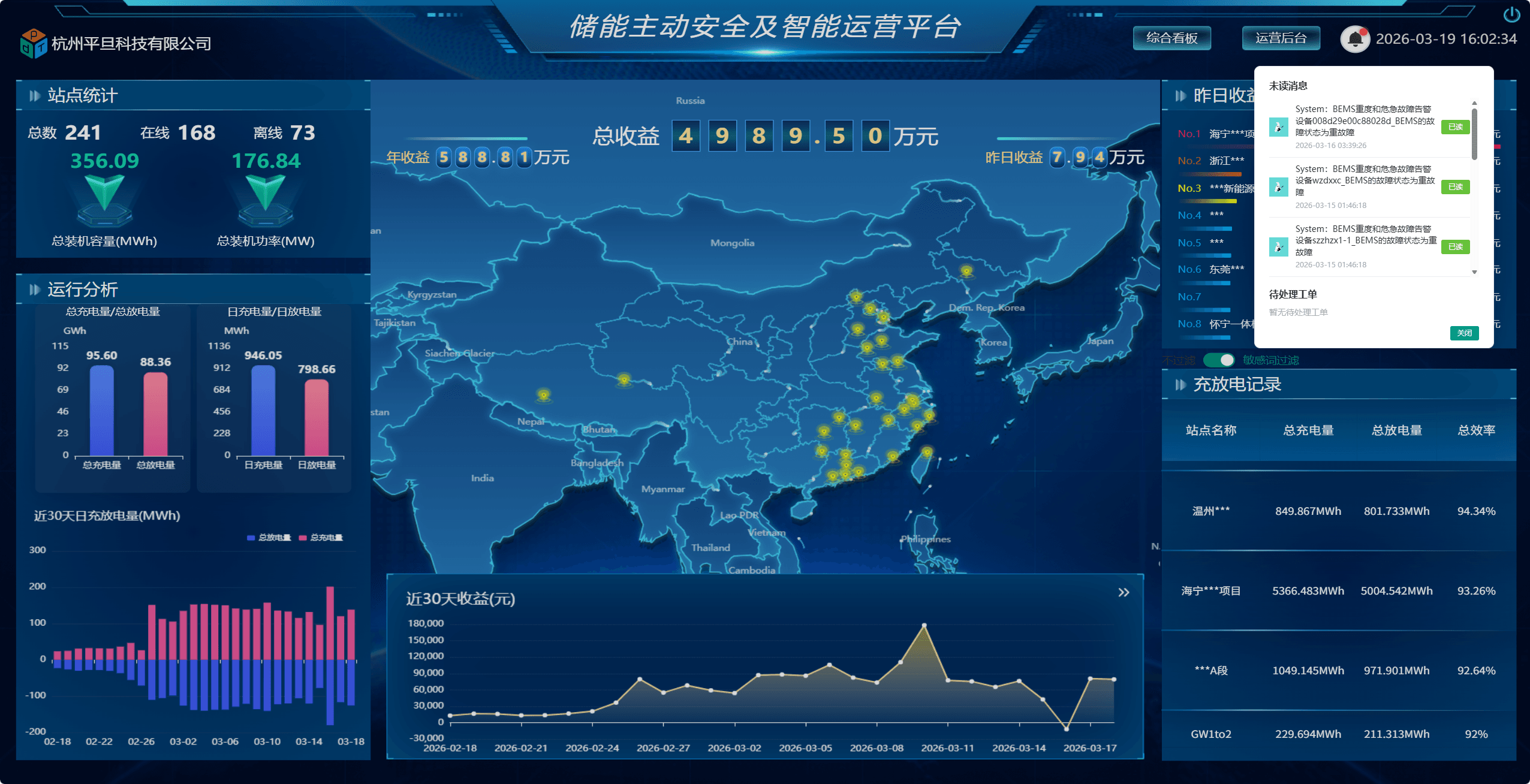Click avatar of the 008d29e00c88028d alarm message
Viewport: 1530px width, 784px height.
(x=1278, y=127)
